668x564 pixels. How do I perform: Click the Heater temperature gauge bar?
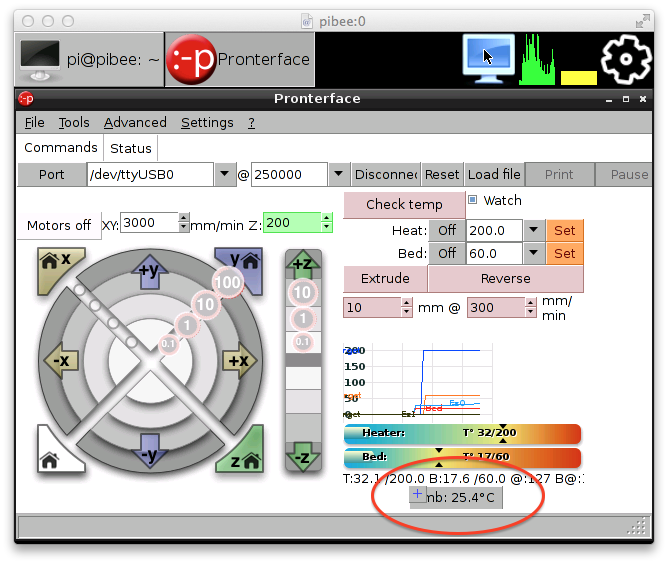pos(462,433)
